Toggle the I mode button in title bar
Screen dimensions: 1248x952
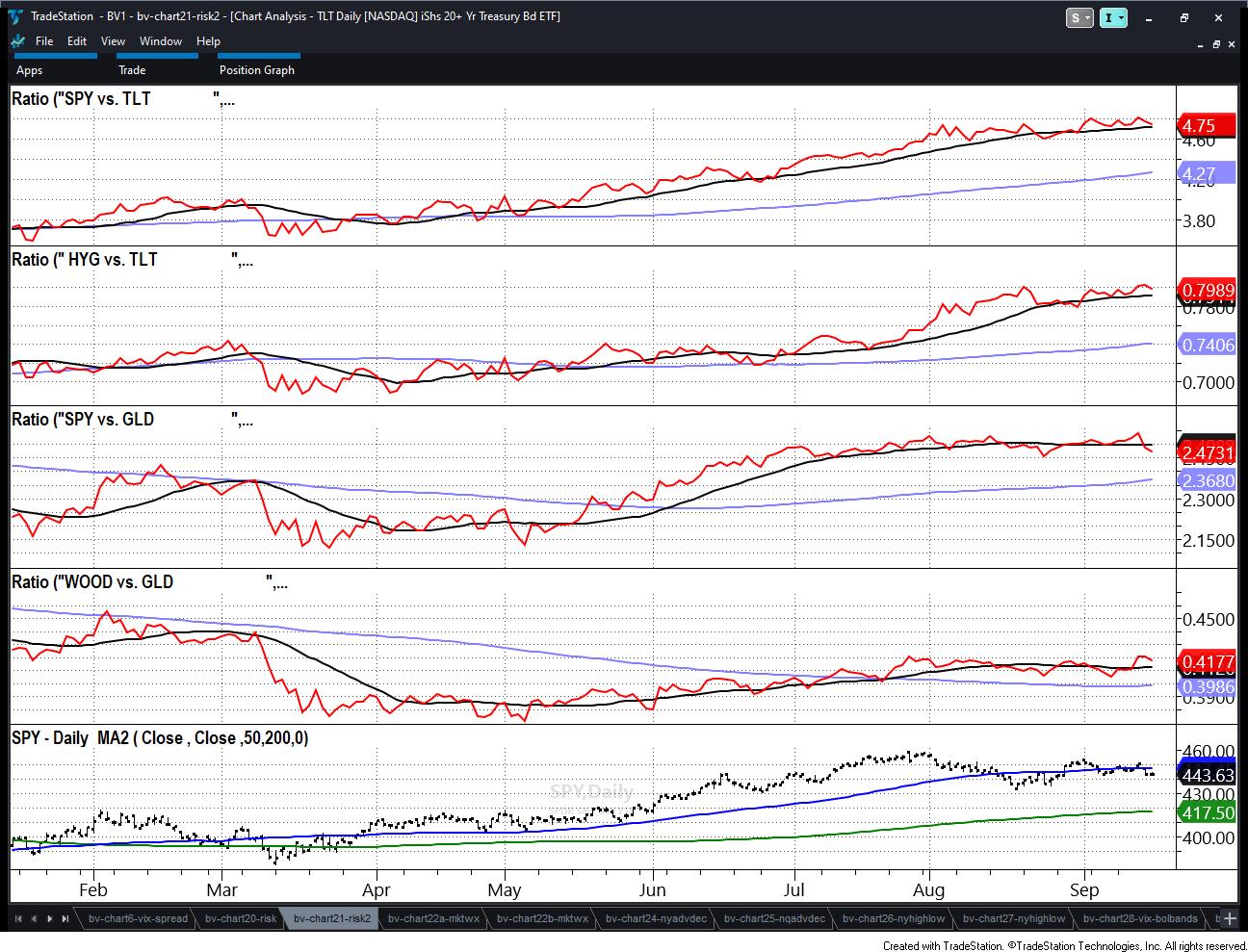1108,17
